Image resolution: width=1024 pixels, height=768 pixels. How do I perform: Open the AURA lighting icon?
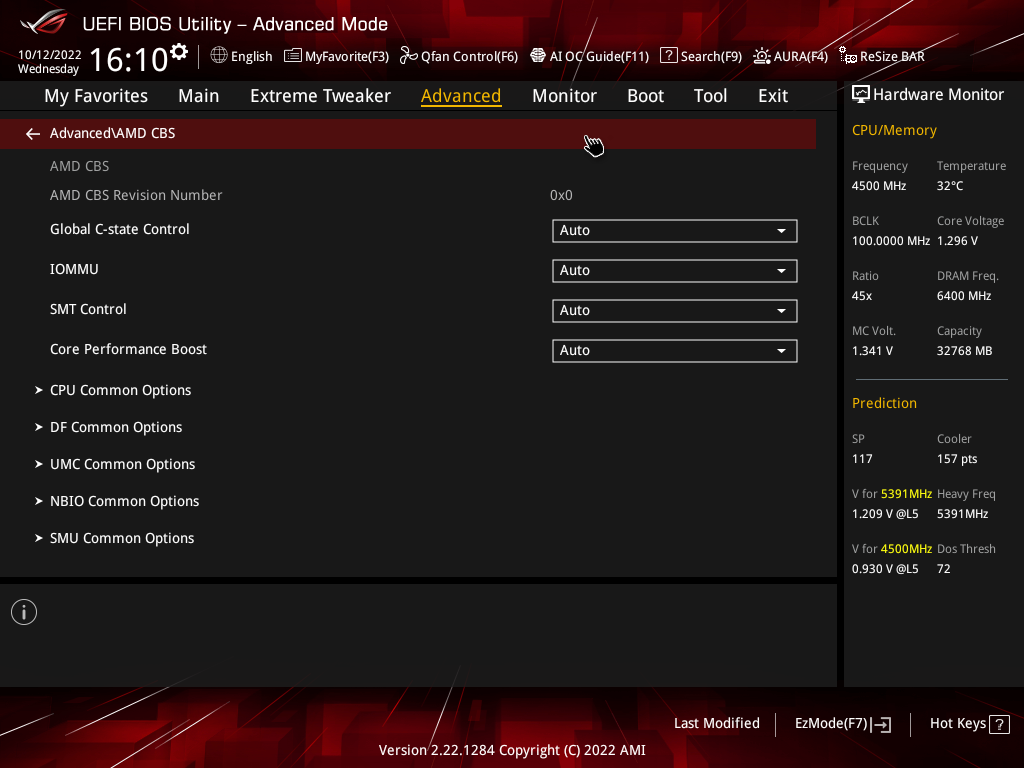click(761, 56)
